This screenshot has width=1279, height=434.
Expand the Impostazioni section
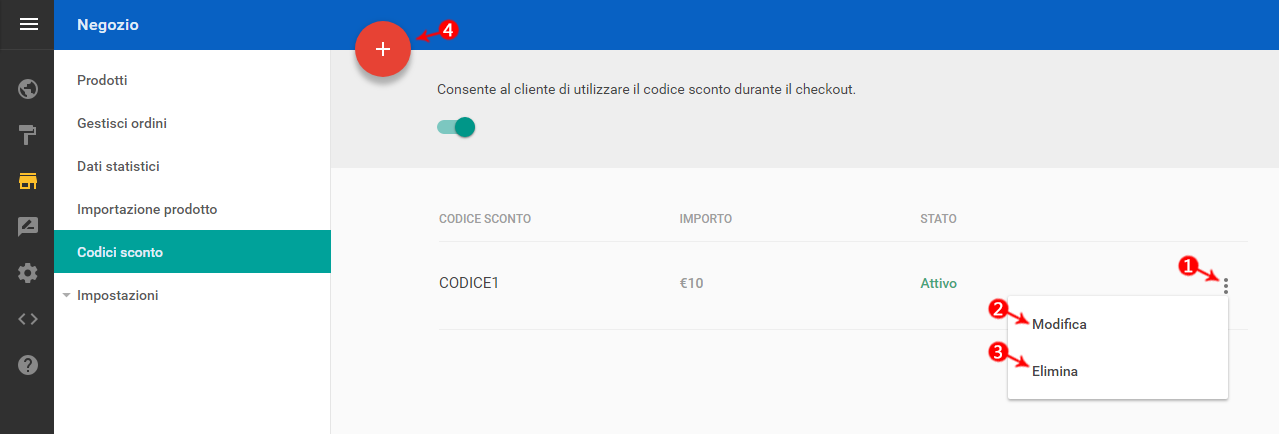click(x=117, y=296)
